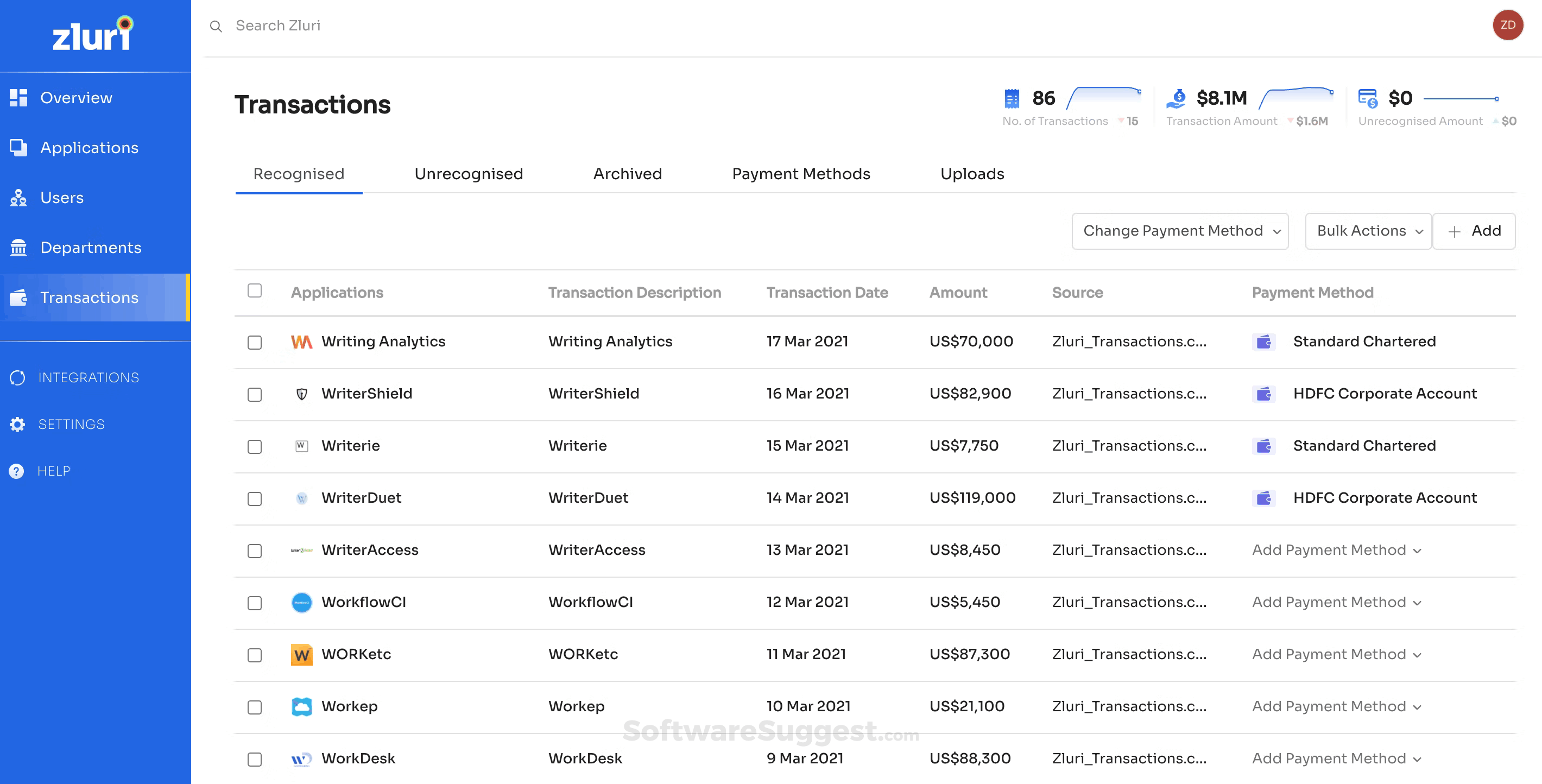The width and height of the screenshot is (1542, 784).
Task: Open the Change Payment Method dropdown
Action: point(1180,231)
